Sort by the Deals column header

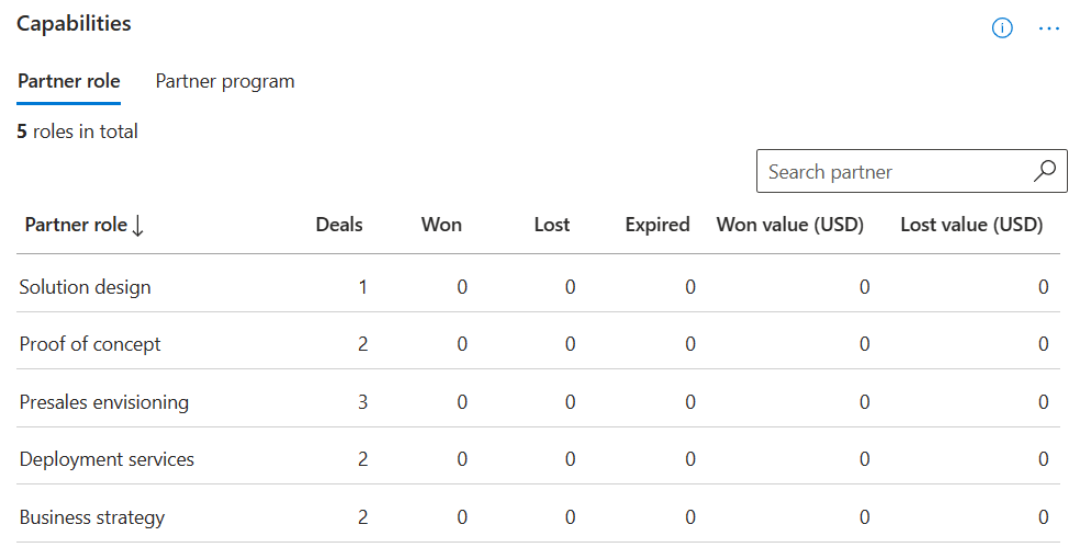pos(339,225)
